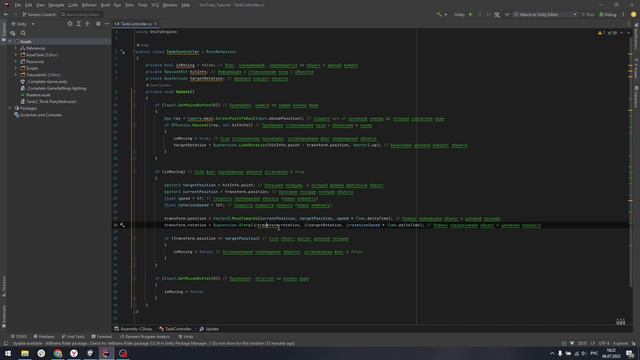Click the warnings indicator in the editor

click(608, 33)
